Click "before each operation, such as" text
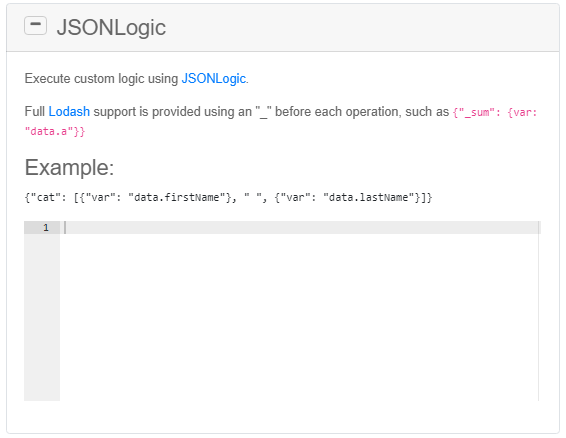The width and height of the screenshot is (566, 438). click(362, 112)
